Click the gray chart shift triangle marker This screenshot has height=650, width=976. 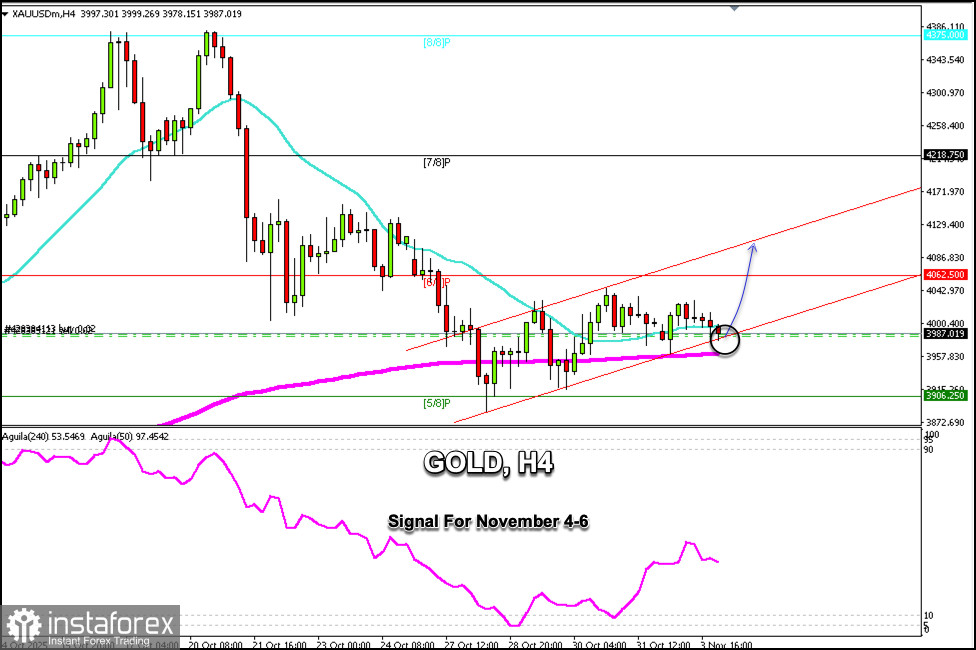(x=734, y=8)
